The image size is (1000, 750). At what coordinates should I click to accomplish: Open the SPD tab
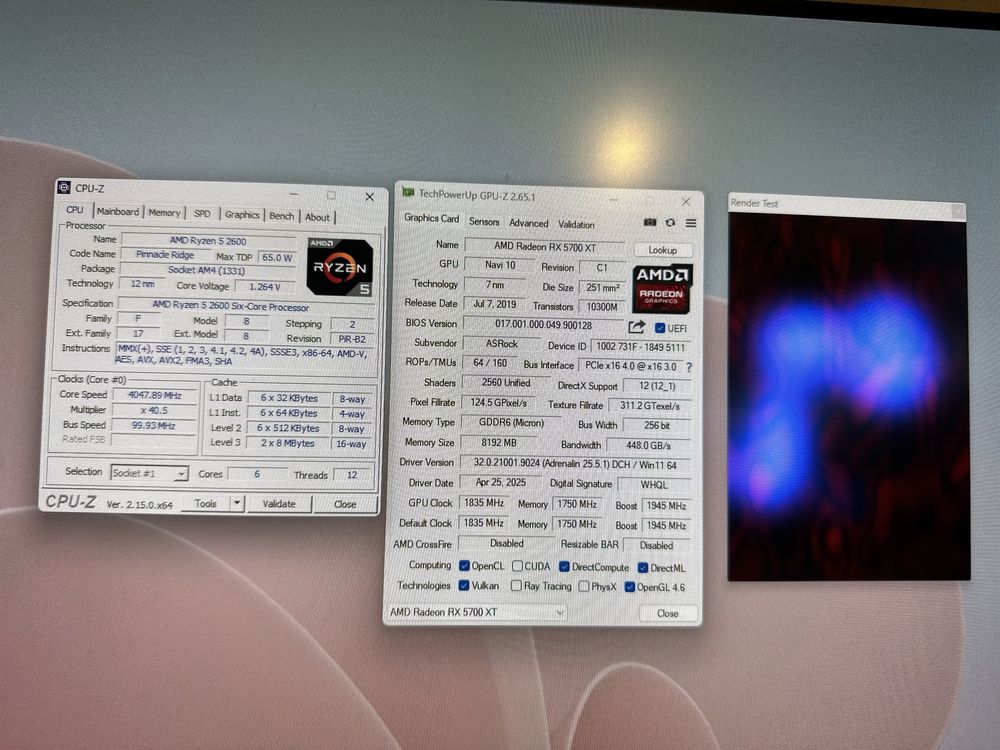[x=202, y=214]
